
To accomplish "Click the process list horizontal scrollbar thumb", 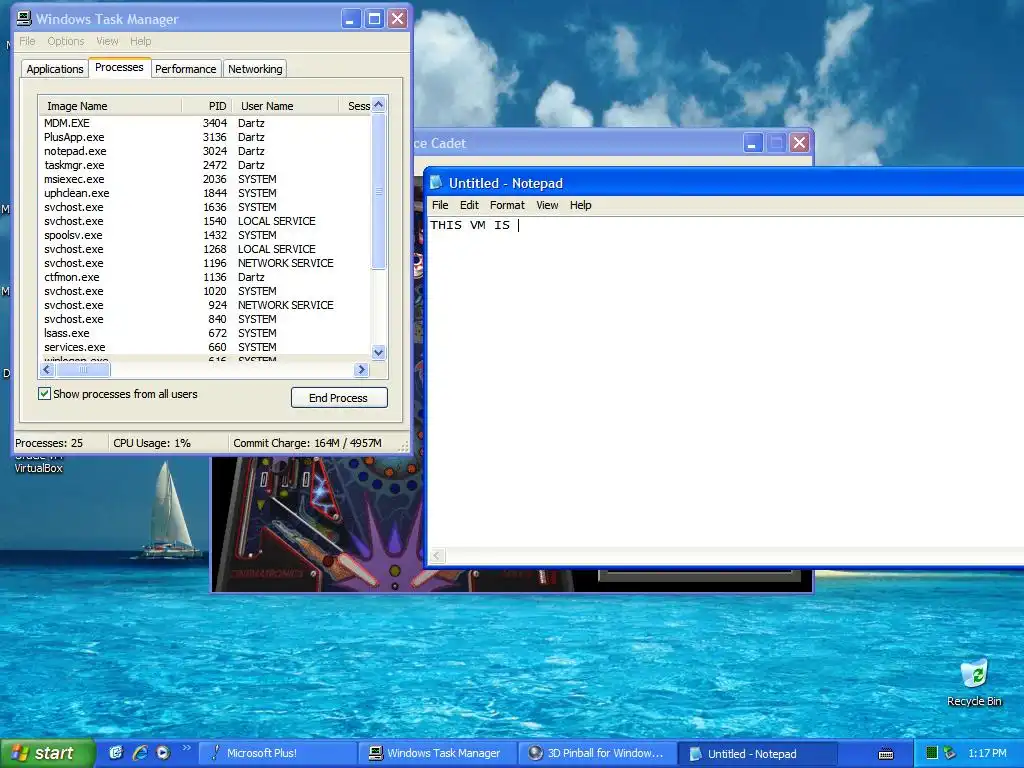I will coord(83,370).
